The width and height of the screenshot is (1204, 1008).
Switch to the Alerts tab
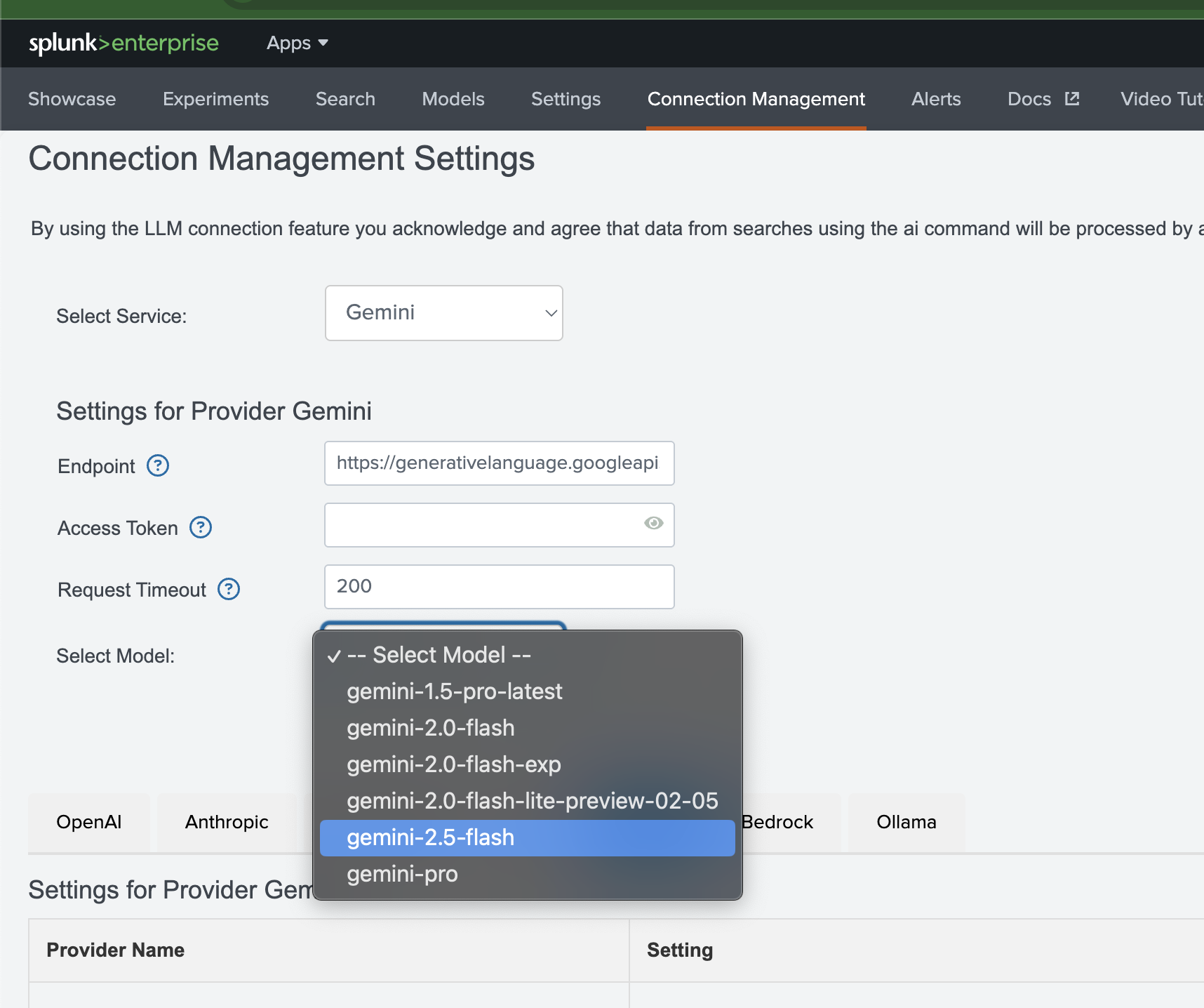(x=936, y=99)
